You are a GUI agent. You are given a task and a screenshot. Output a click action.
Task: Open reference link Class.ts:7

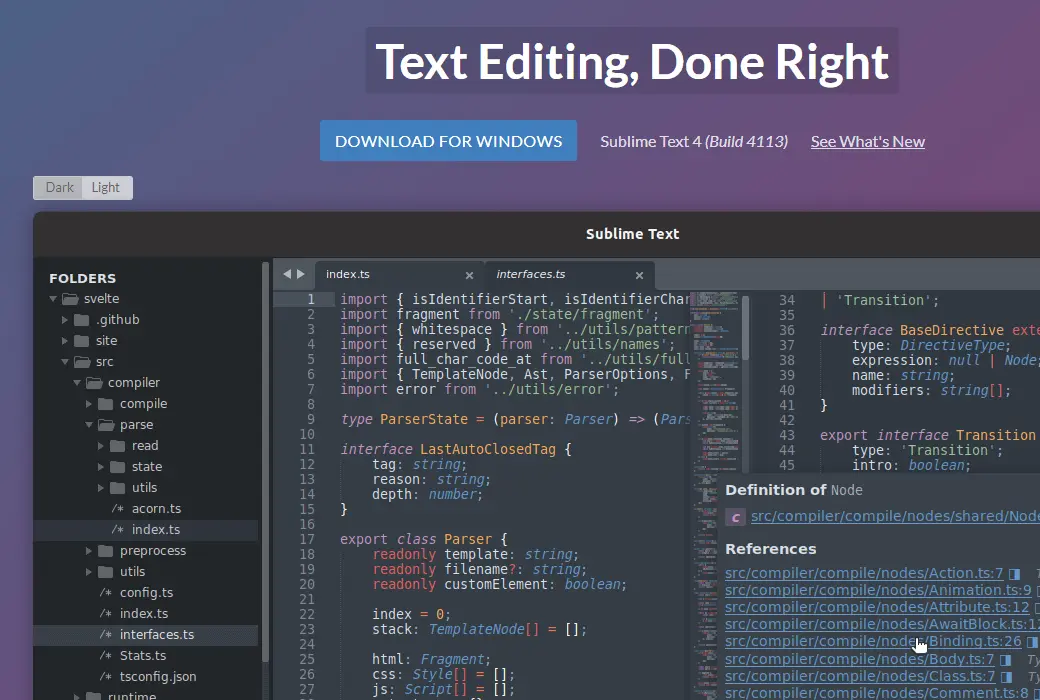860,677
